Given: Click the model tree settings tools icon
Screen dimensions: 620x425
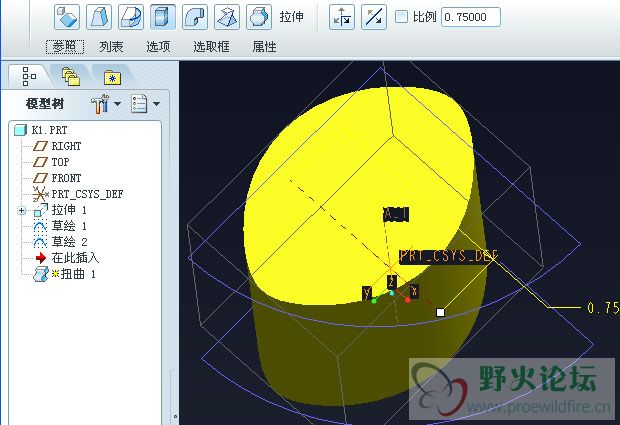Looking at the screenshot, I should point(100,104).
